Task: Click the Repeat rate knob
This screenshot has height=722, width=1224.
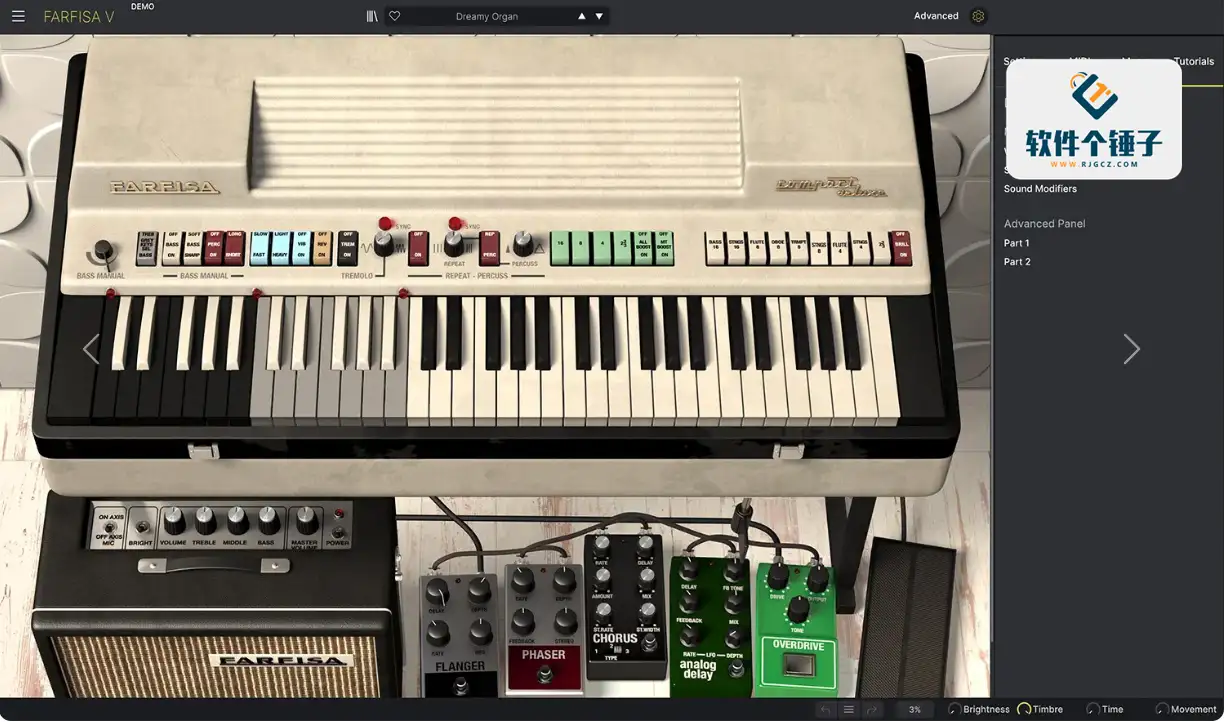Action: click(453, 241)
